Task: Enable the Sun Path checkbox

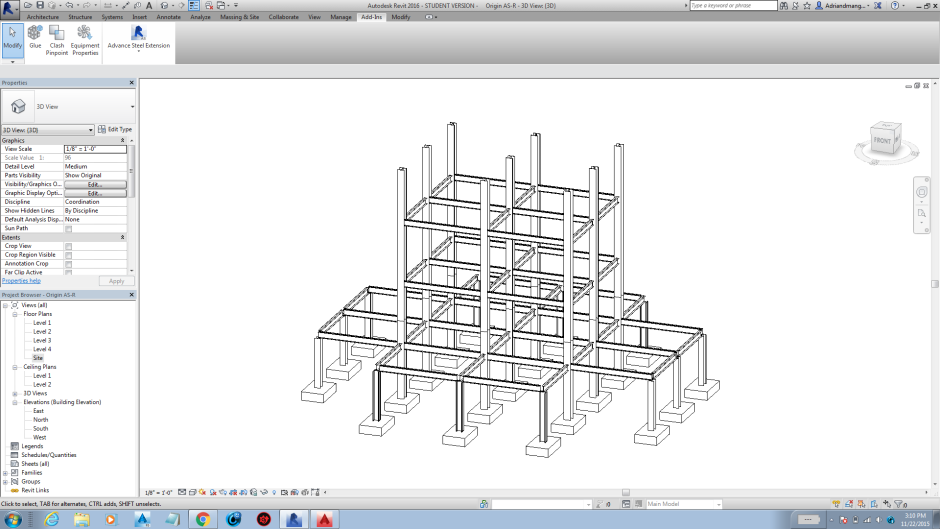Action: pos(69,229)
